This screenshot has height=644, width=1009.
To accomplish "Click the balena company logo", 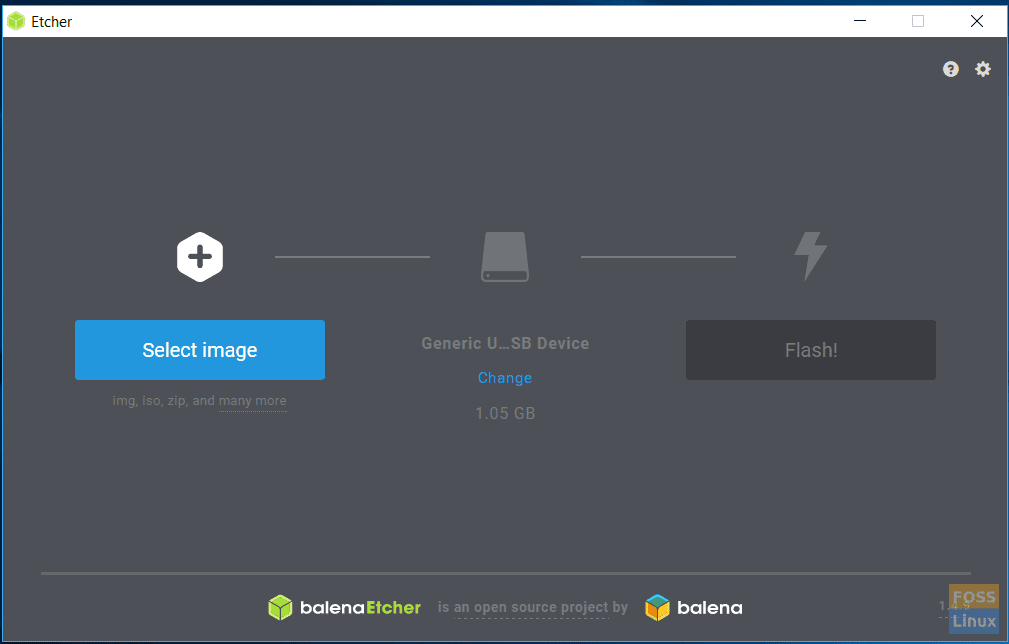I will [694, 607].
